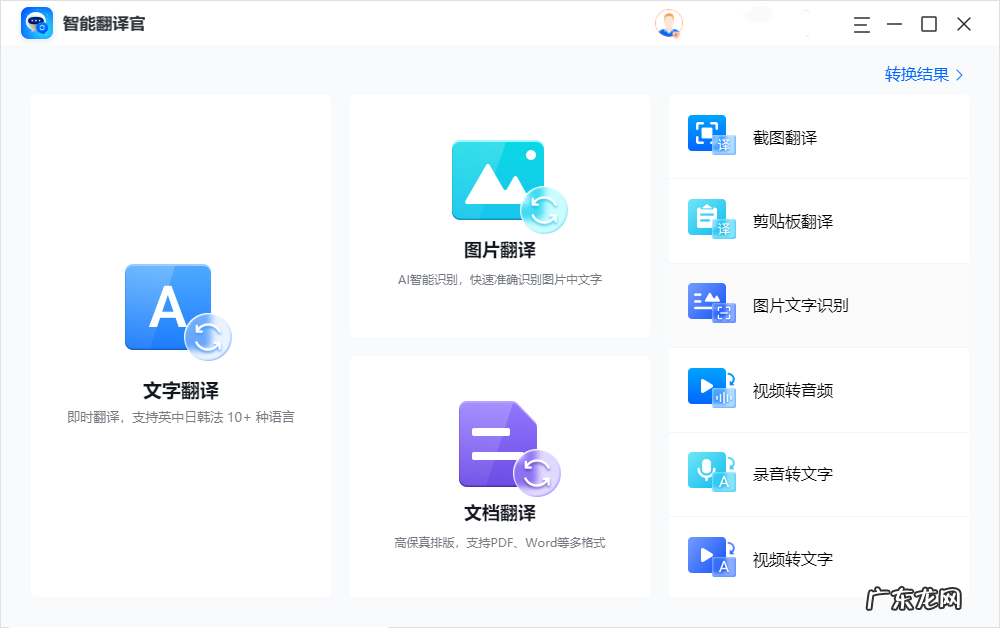
Task: Open the 视频转音频 video-to-audio icon
Action: click(x=711, y=388)
